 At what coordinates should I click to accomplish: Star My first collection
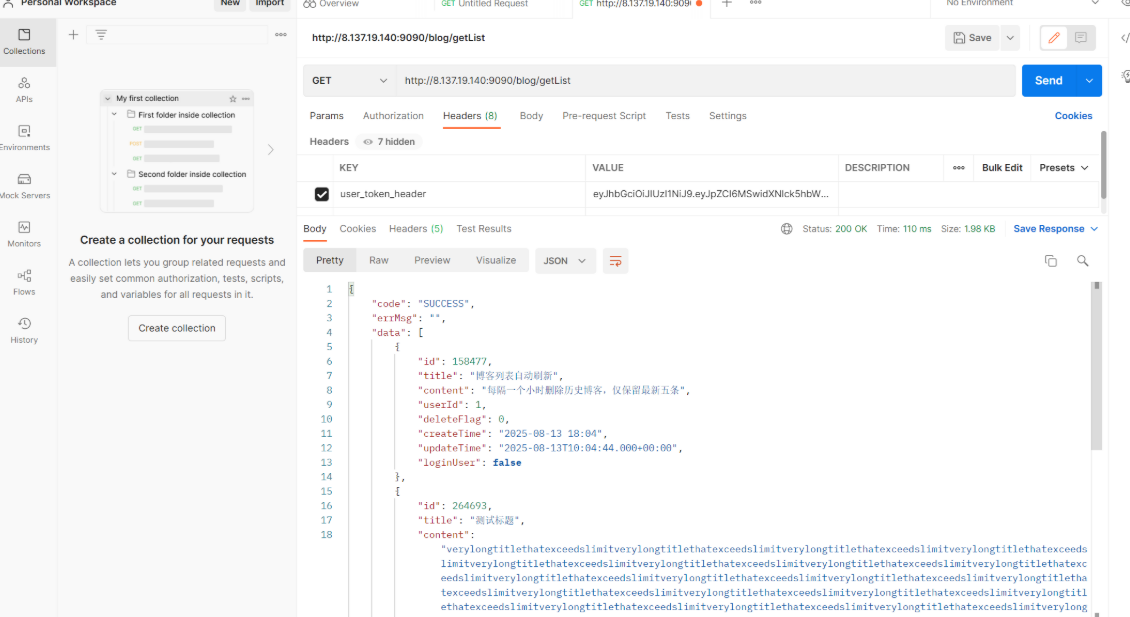pos(233,99)
